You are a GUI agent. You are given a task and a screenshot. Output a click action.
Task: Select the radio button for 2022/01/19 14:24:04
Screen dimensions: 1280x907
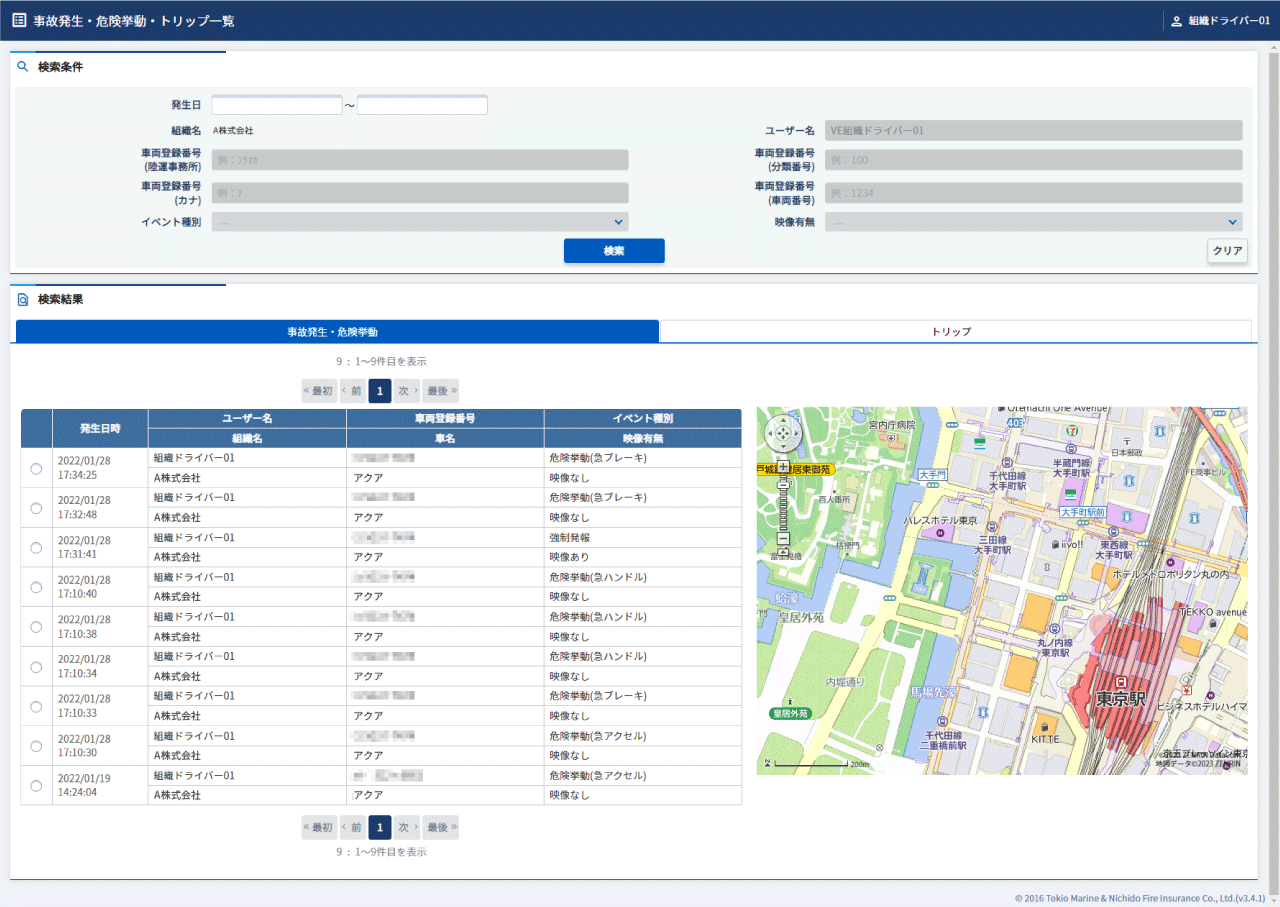[x=36, y=786]
